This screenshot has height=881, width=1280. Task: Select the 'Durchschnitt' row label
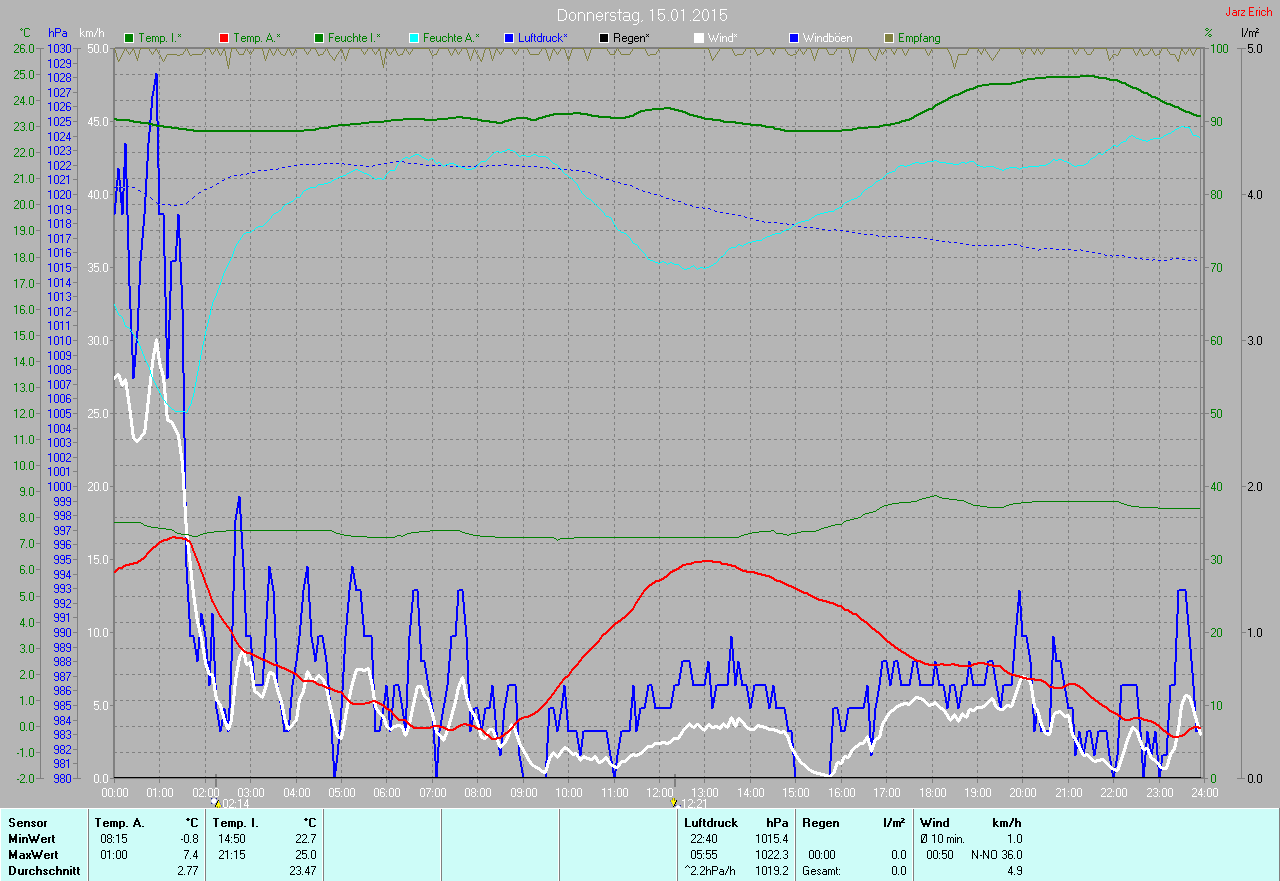click(43, 871)
